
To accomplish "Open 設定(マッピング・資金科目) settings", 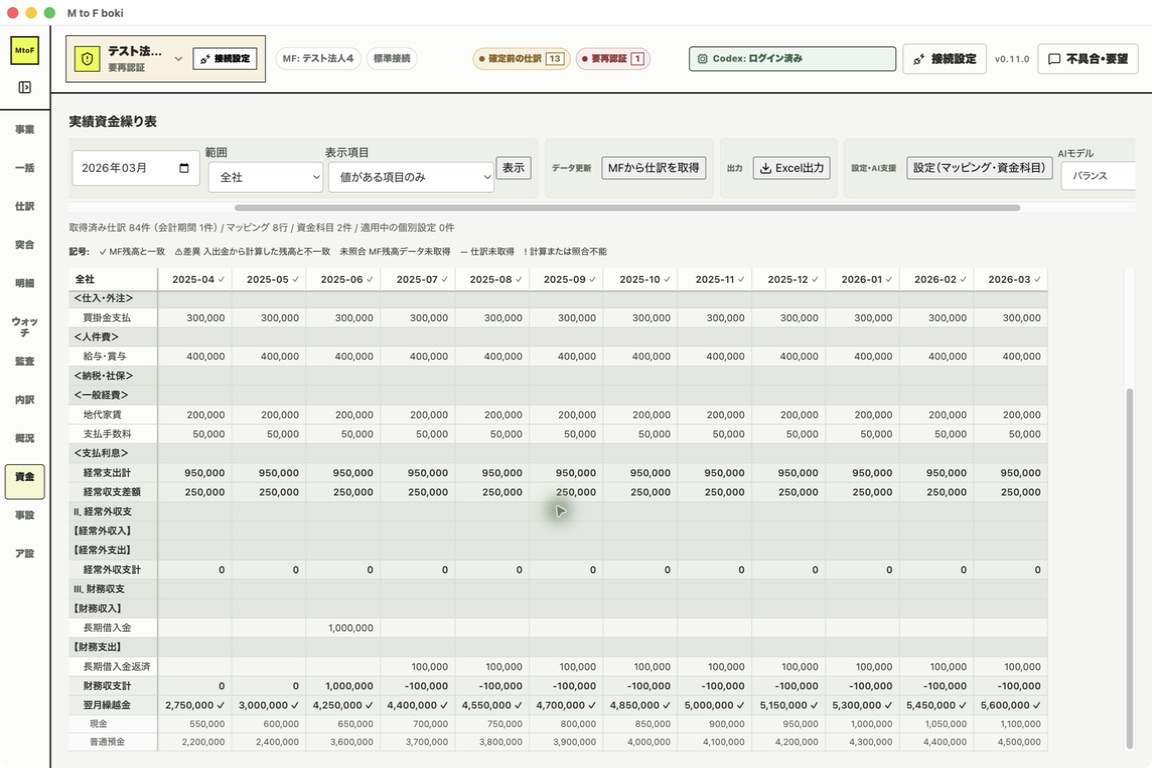I will click(979, 168).
